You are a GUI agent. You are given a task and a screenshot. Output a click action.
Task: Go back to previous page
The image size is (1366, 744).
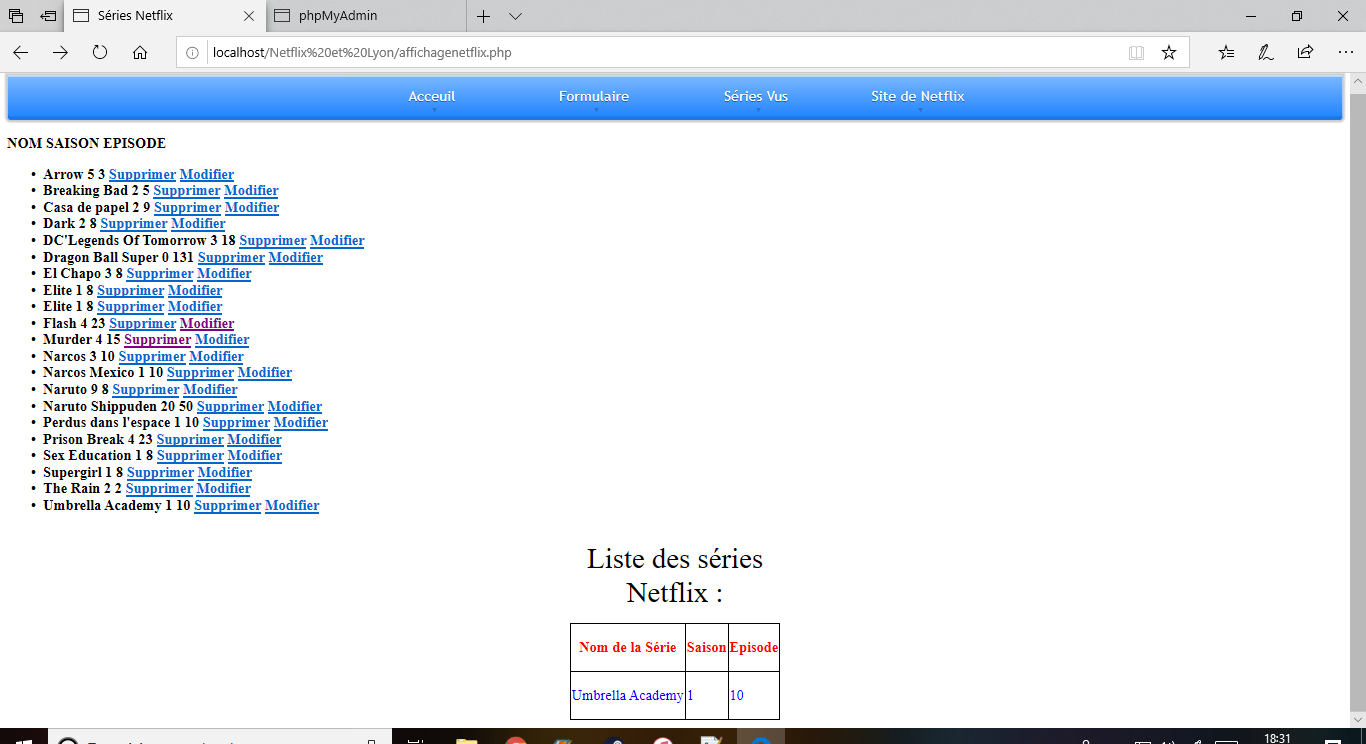click(21, 52)
